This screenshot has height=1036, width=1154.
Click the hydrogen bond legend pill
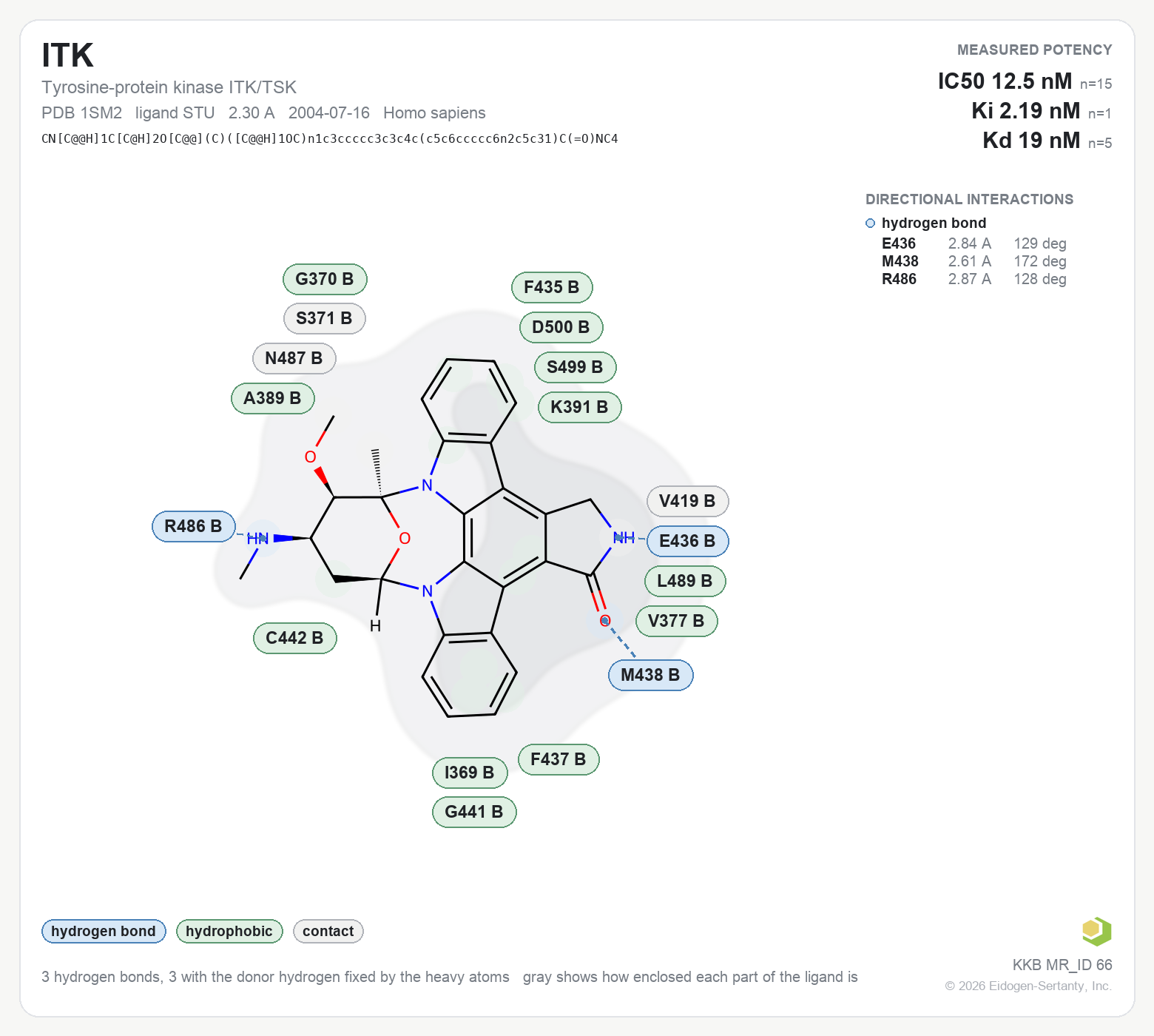104,931
